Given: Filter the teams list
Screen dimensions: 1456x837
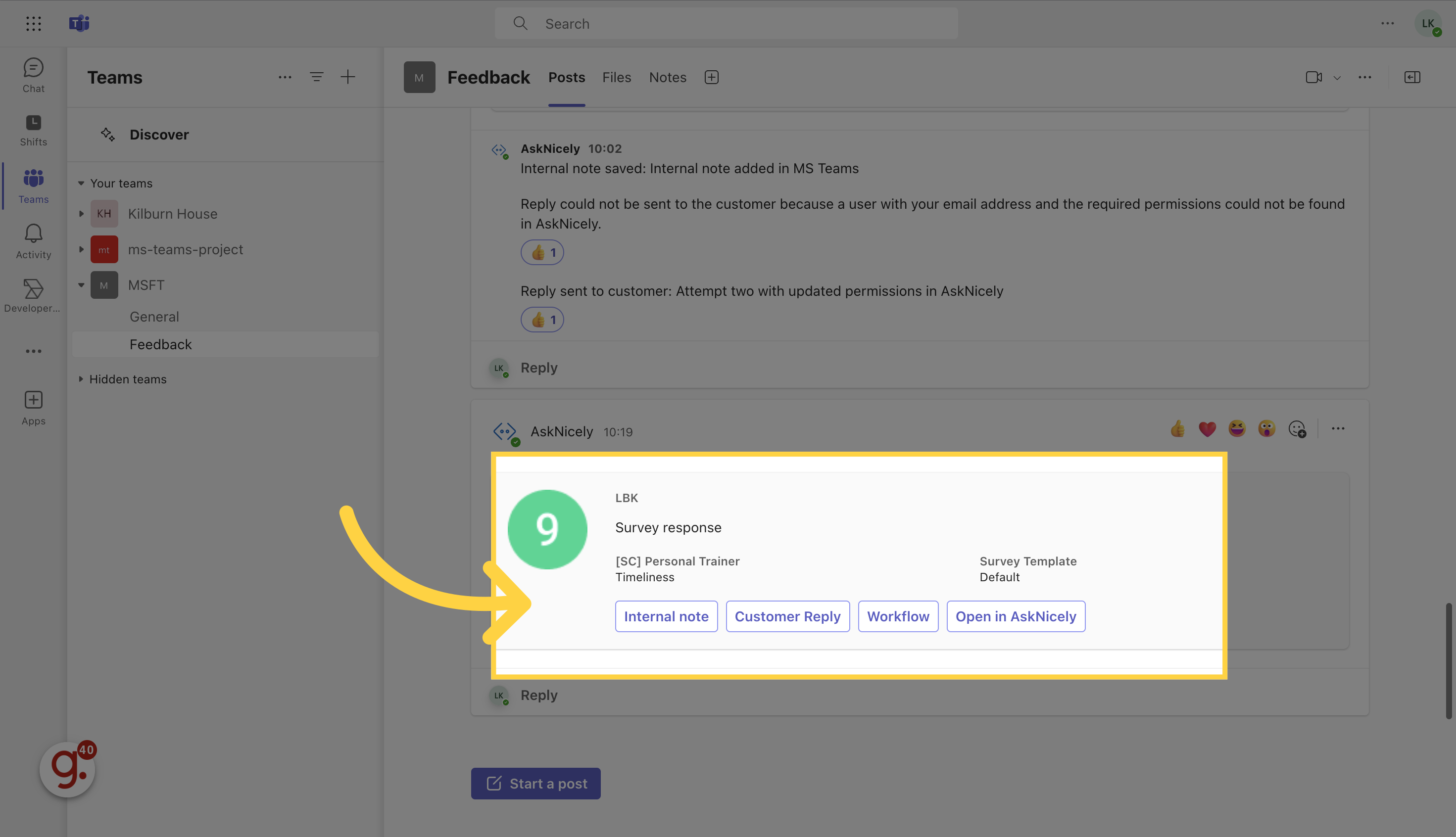Looking at the screenshot, I should click(x=316, y=77).
